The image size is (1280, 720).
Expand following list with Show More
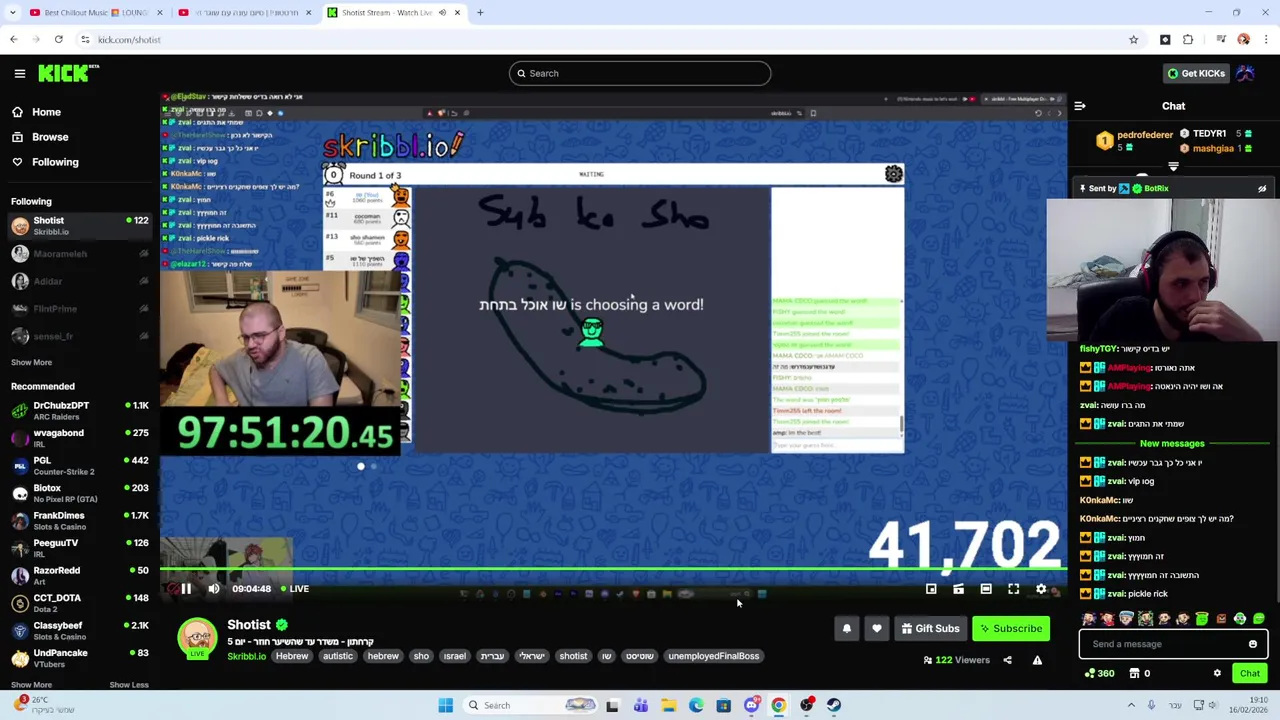(31, 362)
